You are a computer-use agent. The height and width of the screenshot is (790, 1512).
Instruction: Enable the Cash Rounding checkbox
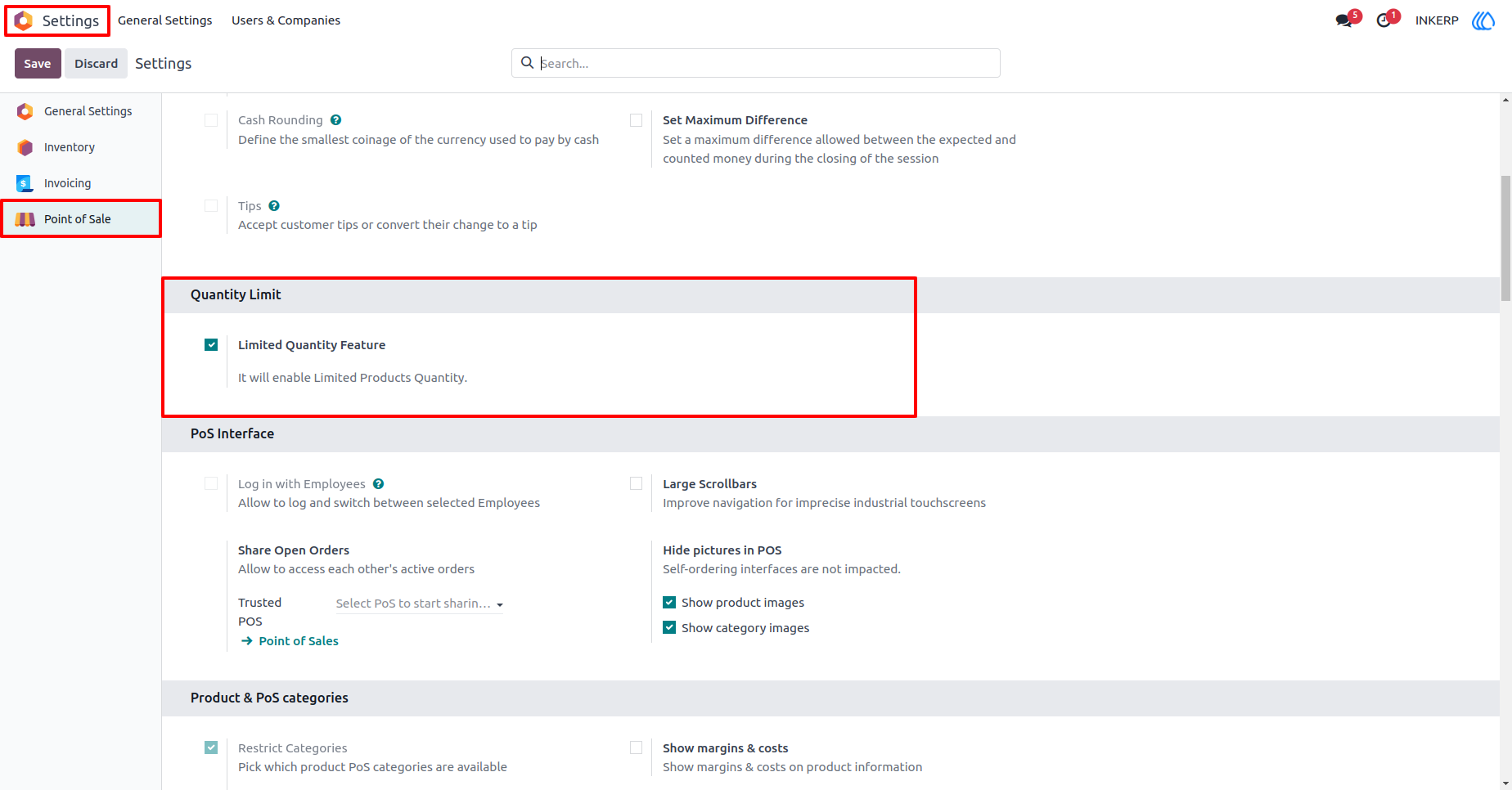click(x=211, y=120)
